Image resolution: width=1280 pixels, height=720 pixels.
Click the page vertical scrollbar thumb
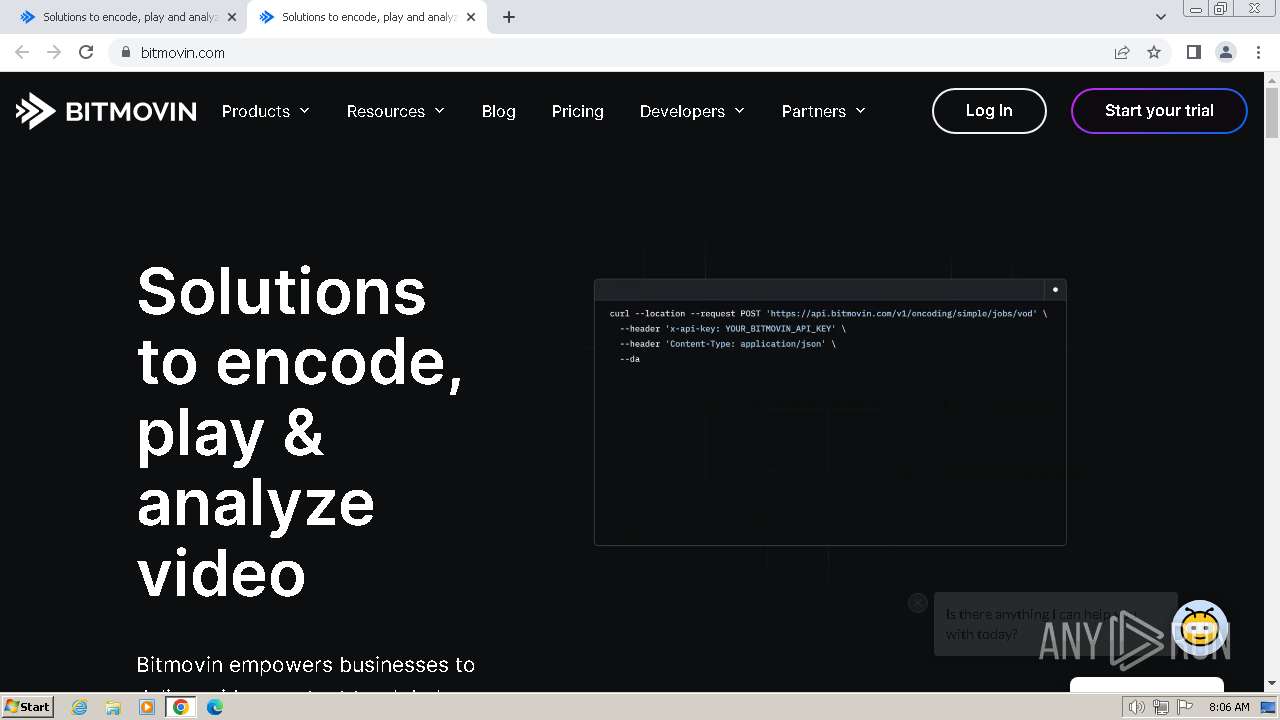pyautogui.click(x=1272, y=114)
